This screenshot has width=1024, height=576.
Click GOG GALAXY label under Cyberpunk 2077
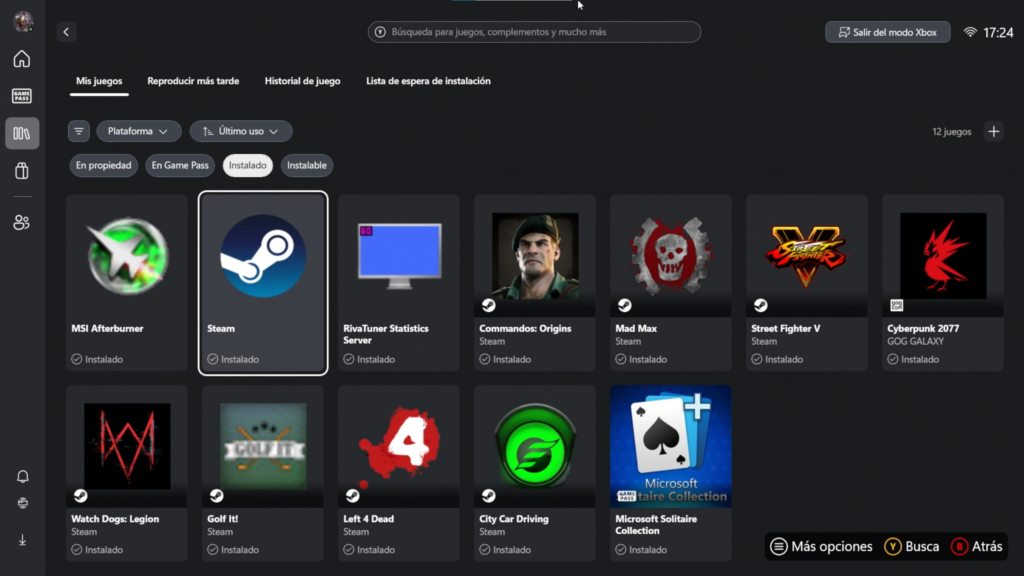coord(916,341)
